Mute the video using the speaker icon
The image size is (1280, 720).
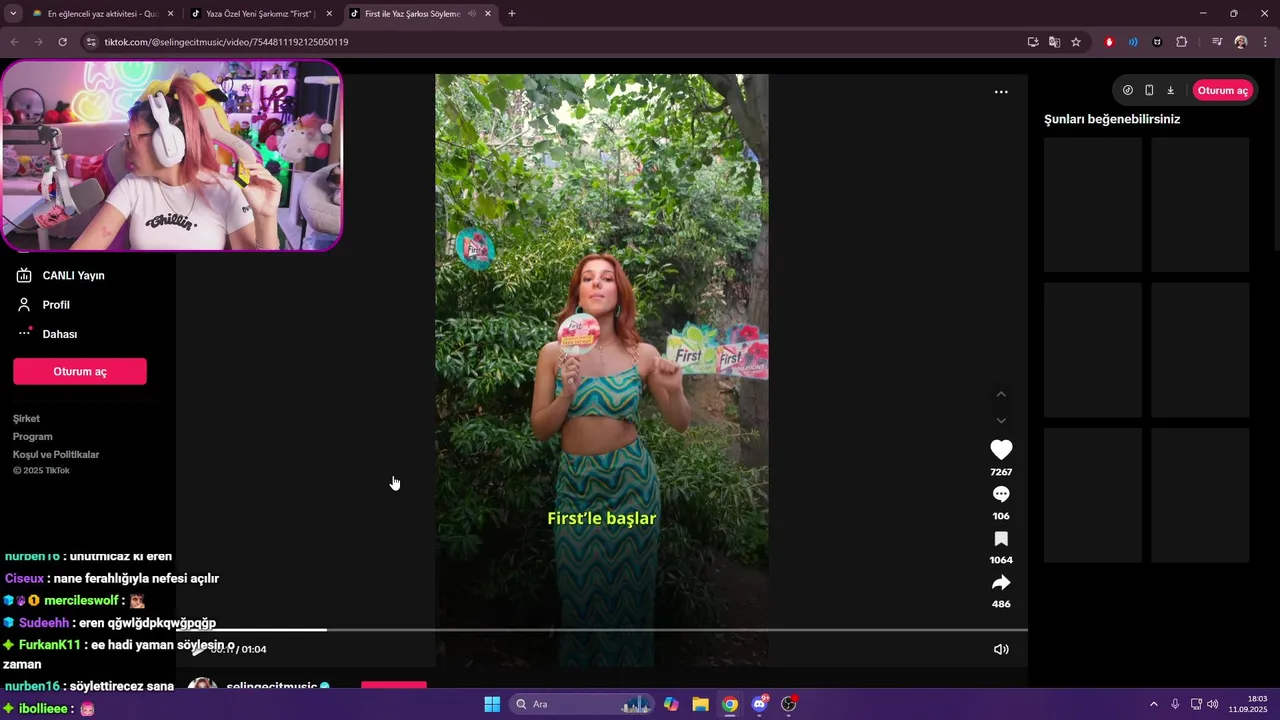[1001, 649]
